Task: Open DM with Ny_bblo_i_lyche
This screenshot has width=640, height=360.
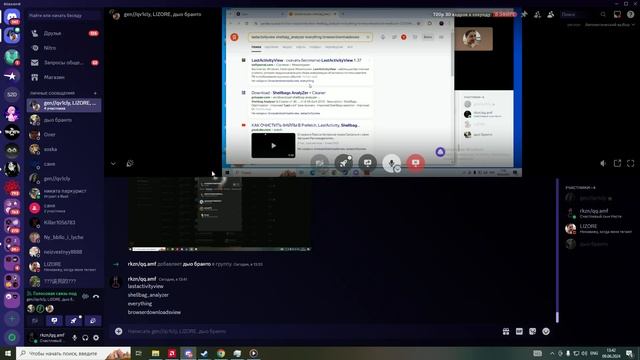Action: [x=64, y=237]
